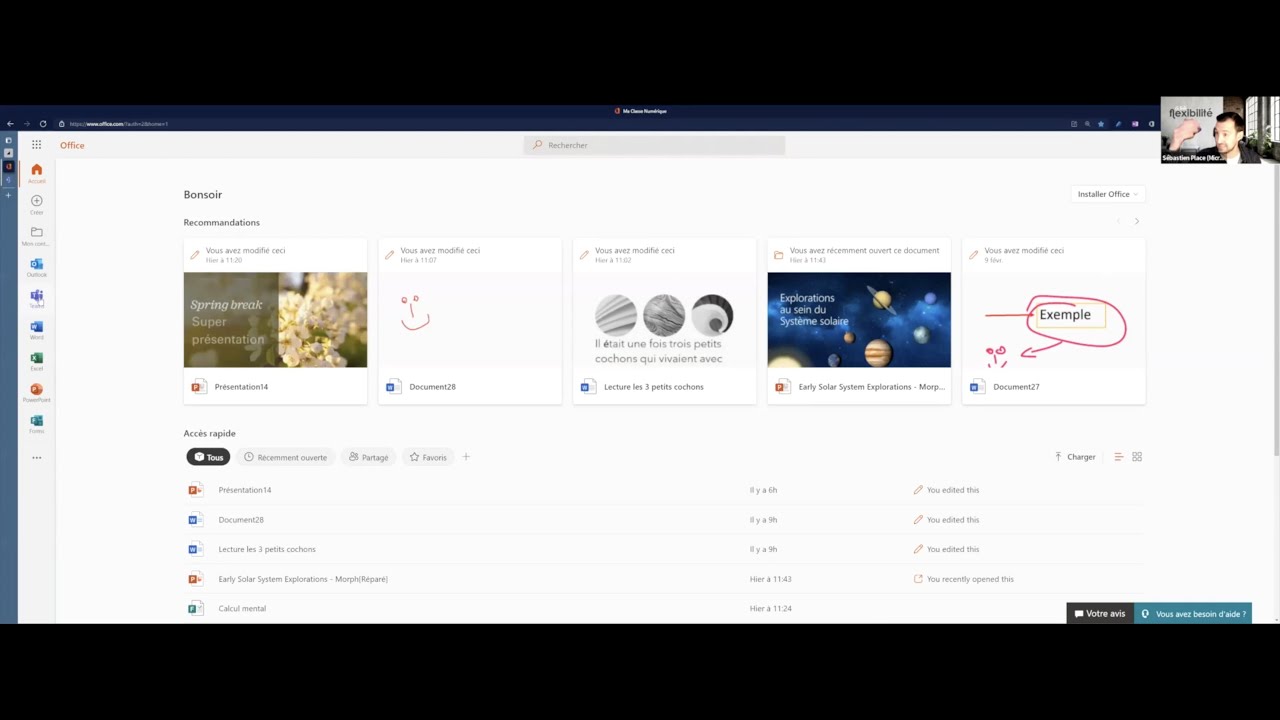Open the Office app launcher grid
The width and height of the screenshot is (1280, 720).
[x=36, y=145]
